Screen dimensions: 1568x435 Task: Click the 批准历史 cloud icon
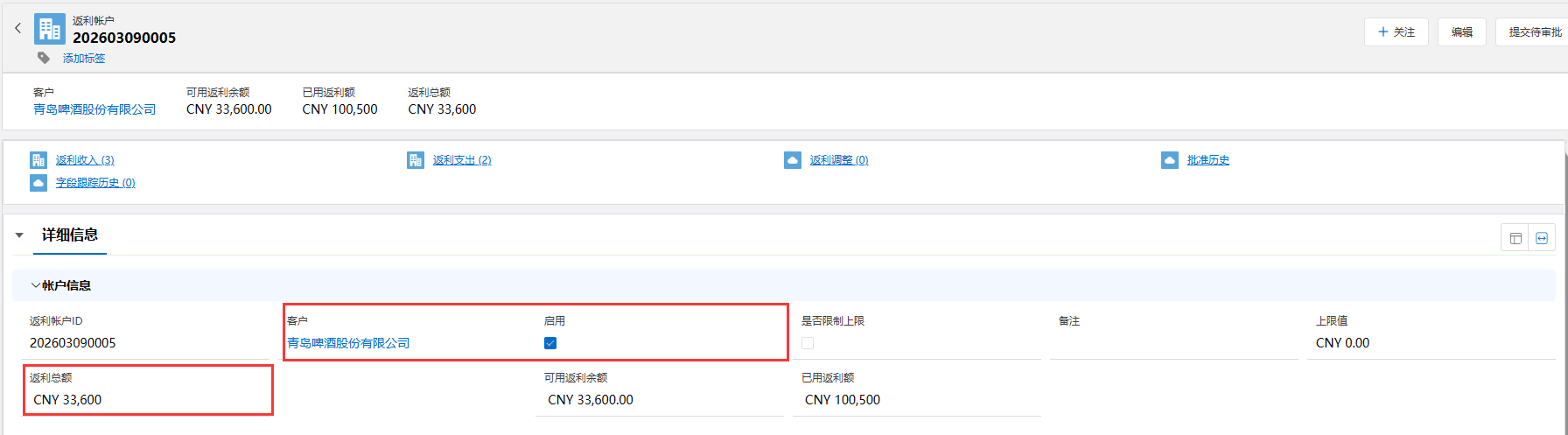(x=1170, y=160)
